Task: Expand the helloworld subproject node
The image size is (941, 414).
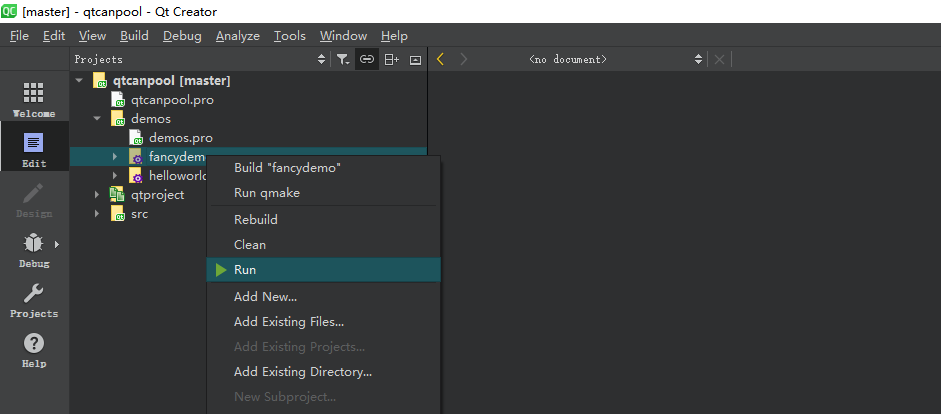Action: pyautogui.click(x=115, y=176)
